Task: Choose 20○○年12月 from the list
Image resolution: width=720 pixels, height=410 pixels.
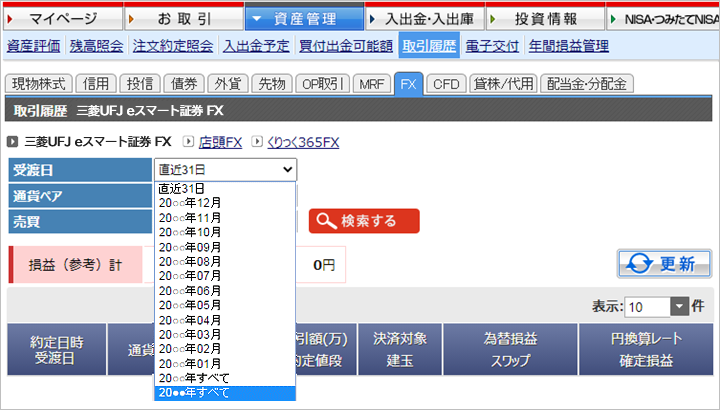Action: (x=225, y=203)
